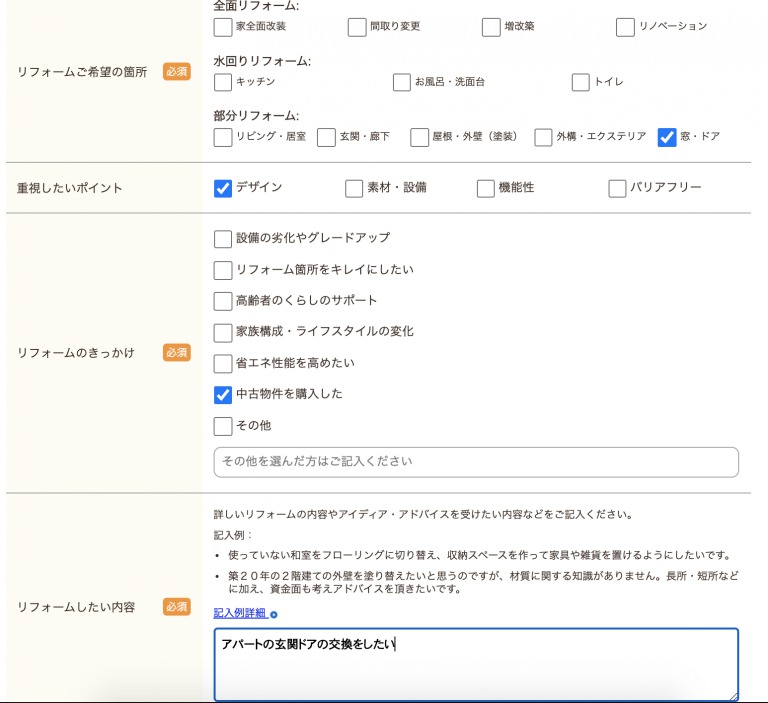Check the 間取り変更 checkbox
Screen dimensions: 768x703
[357, 27]
